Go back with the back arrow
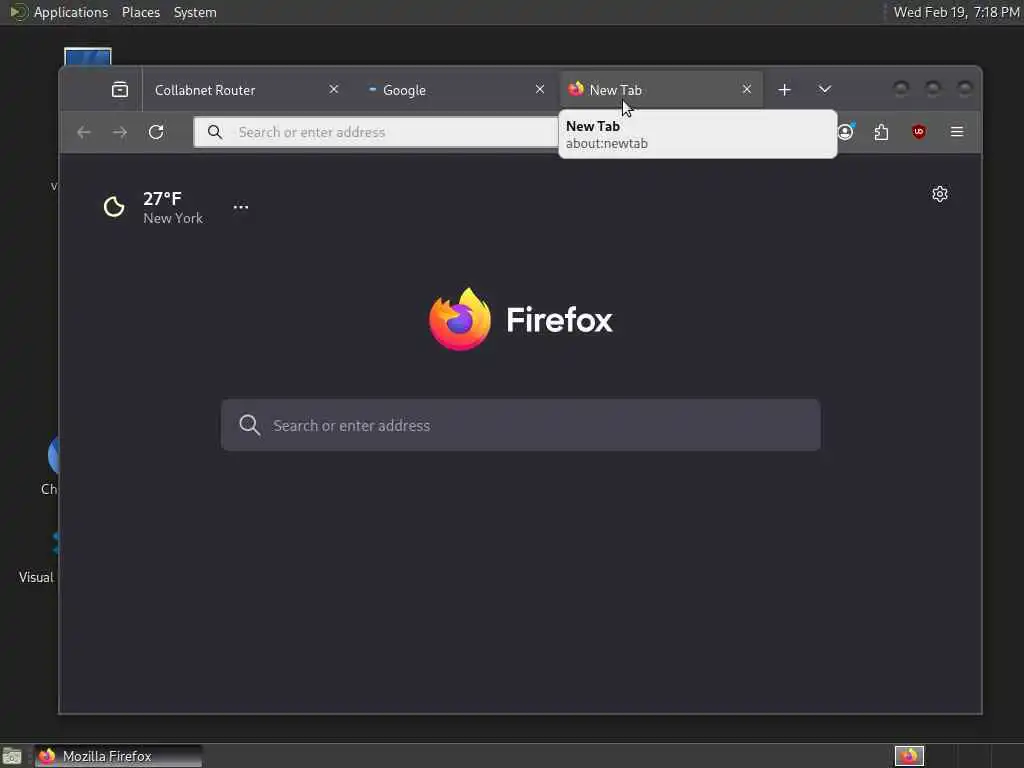 coord(84,133)
